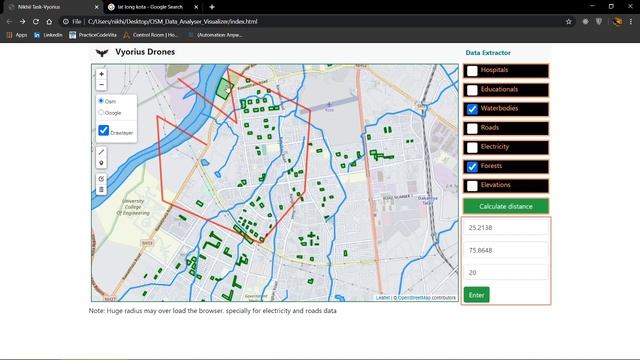Select the draw marker tool
Screen dimensions: 640x360
tap(101, 163)
